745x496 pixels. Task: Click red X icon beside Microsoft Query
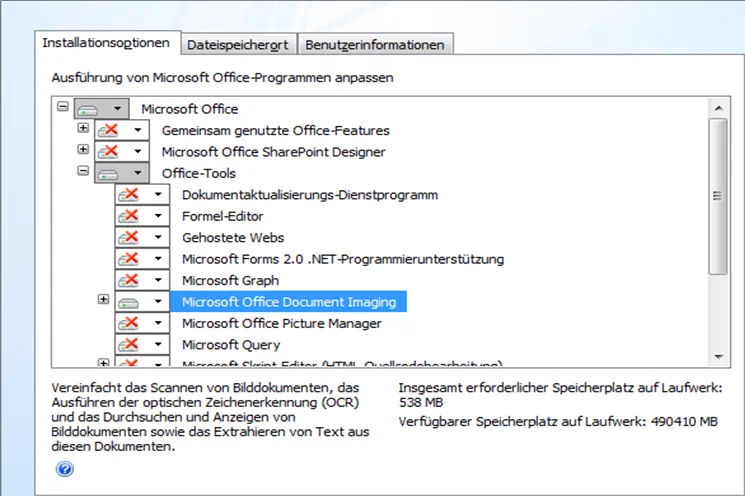(129, 344)
